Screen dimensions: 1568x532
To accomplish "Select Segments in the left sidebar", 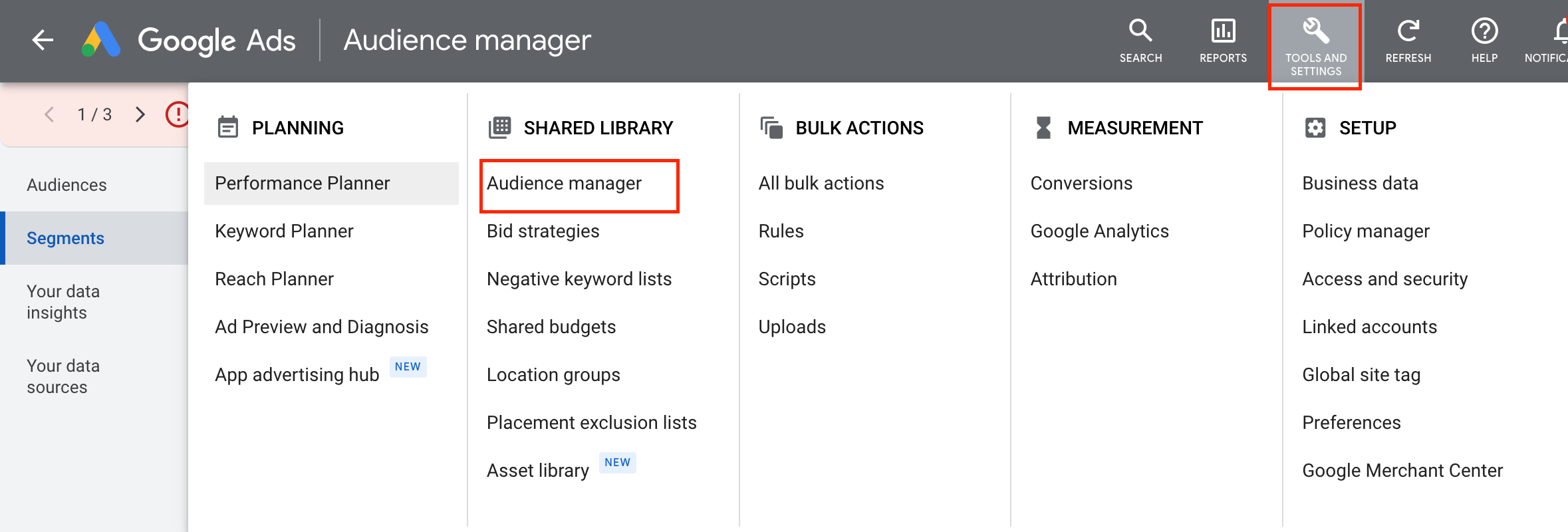I will [65, 238].
